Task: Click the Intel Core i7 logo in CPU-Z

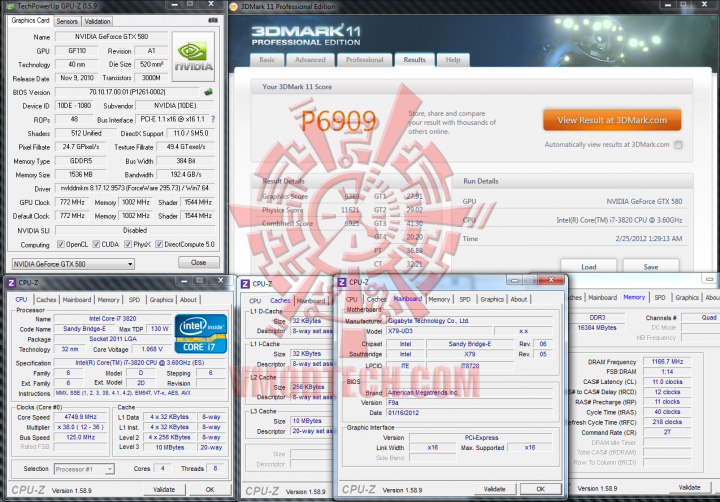Action: coord(201,333)
